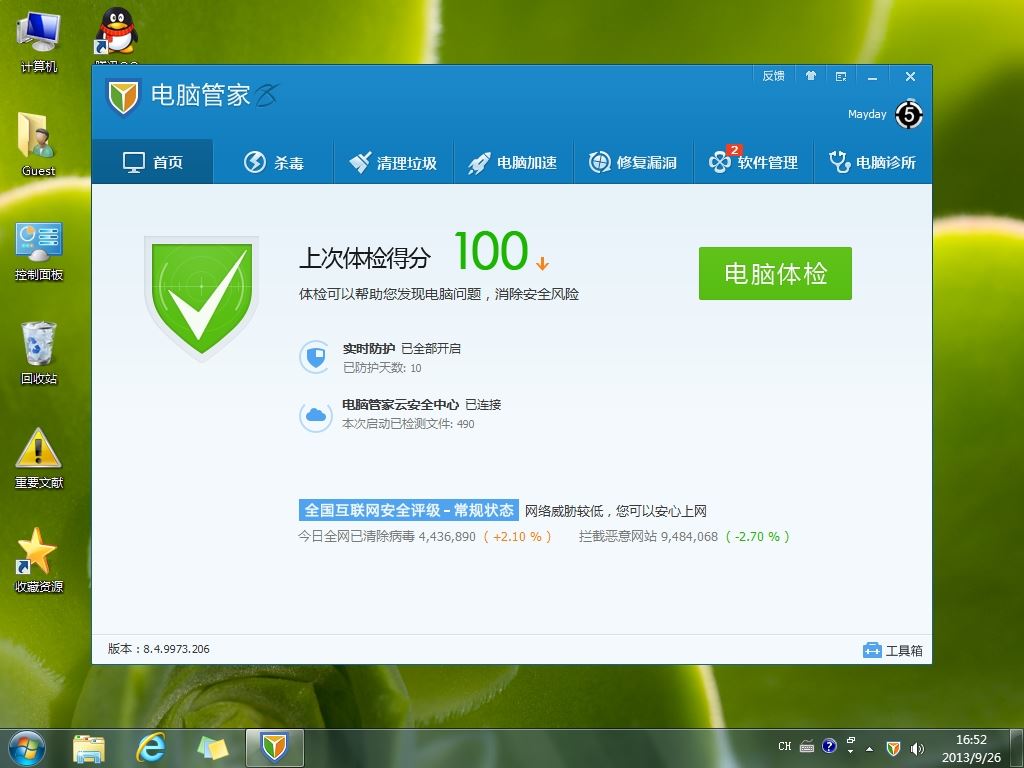Go to the 电脑加速 speed-up tab
The image size is (1024, 768).
tap(513, 162)
